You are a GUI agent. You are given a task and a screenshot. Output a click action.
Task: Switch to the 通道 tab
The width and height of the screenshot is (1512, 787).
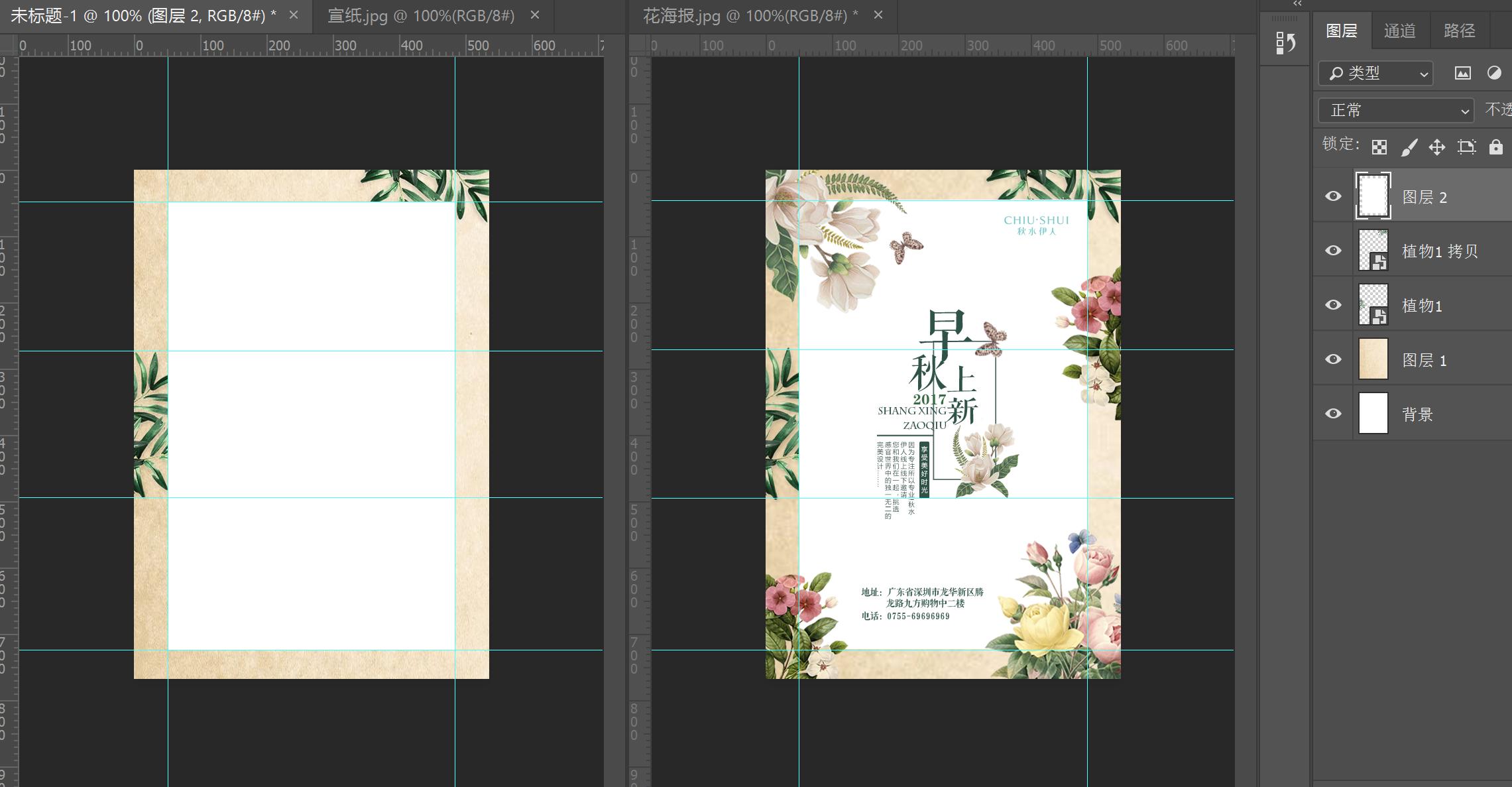(x=1399, y=30)
